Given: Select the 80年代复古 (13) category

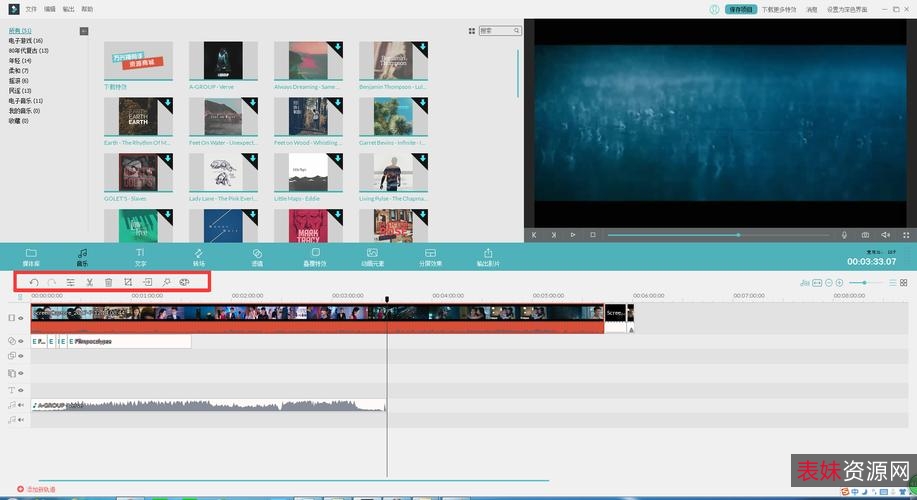Looking at the screenshot, I should tap(28, 51).
